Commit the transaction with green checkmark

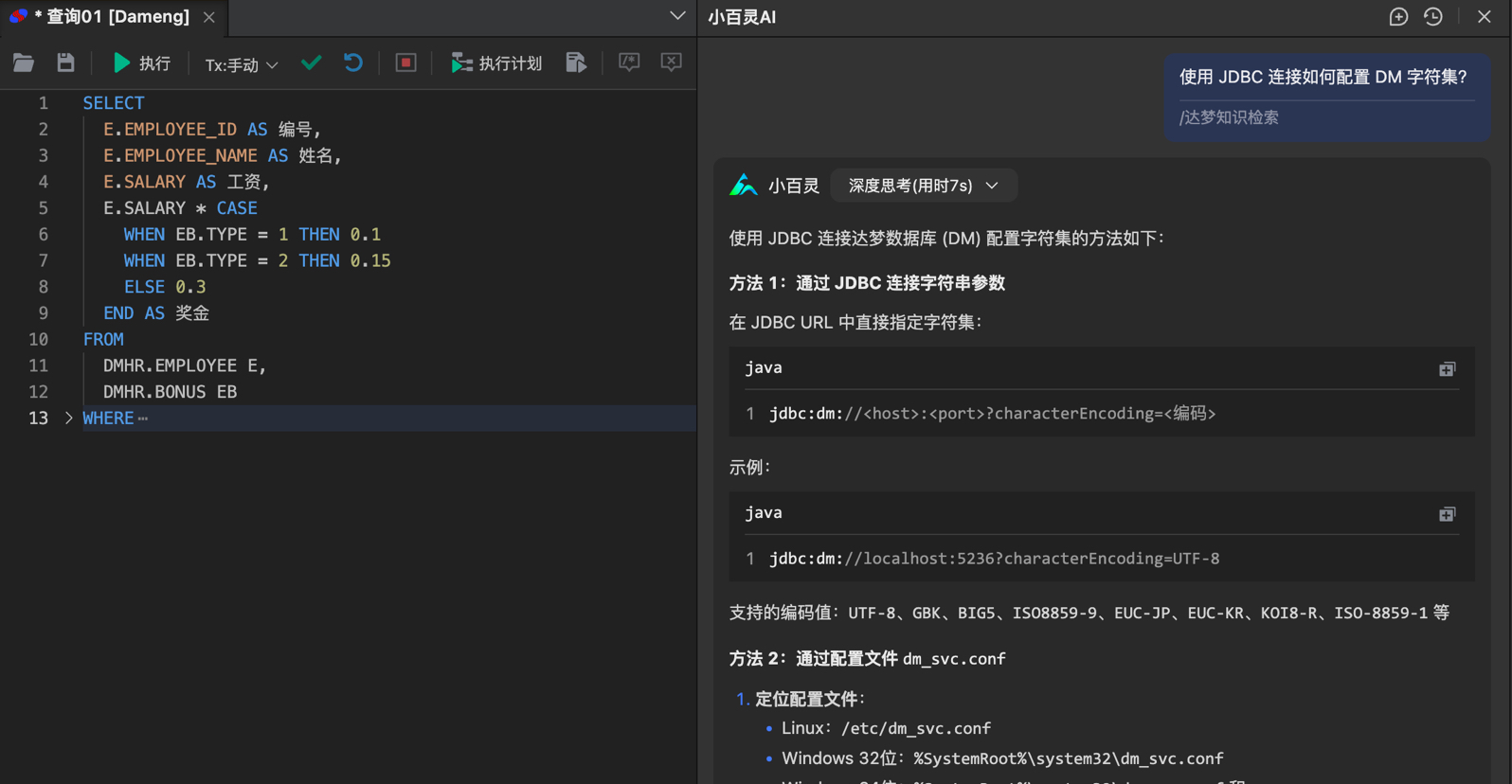point(311,63)
